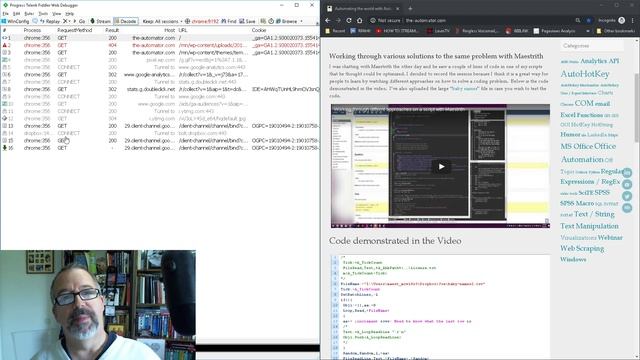Select session 8 stats.g.doubleclick.net
Screen dimensions: 640x360
tap(160, 89)
